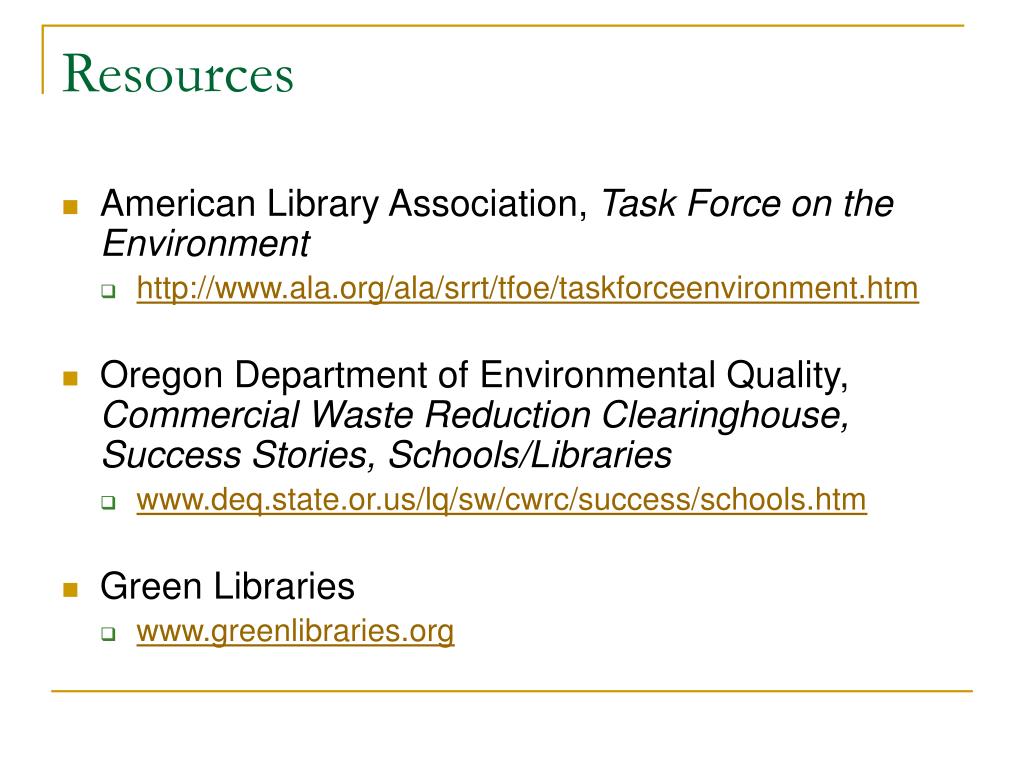Click gold square bullet beside Oregon Department

point(71,378)
